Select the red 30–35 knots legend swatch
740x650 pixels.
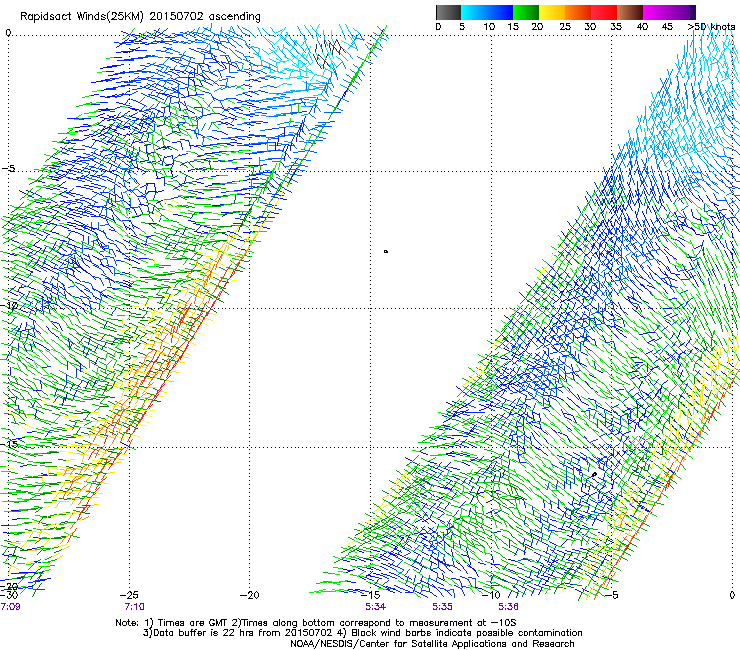point(604,12)
